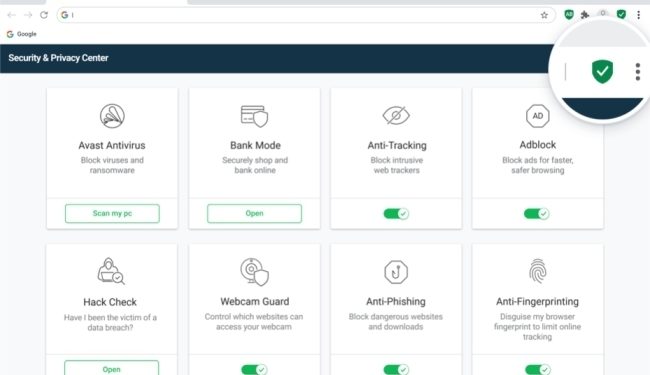Image resolution: width=650 pixels, height=375 pixels.
Task: Click the Webcam Guard camera icon
Action: 255,272
